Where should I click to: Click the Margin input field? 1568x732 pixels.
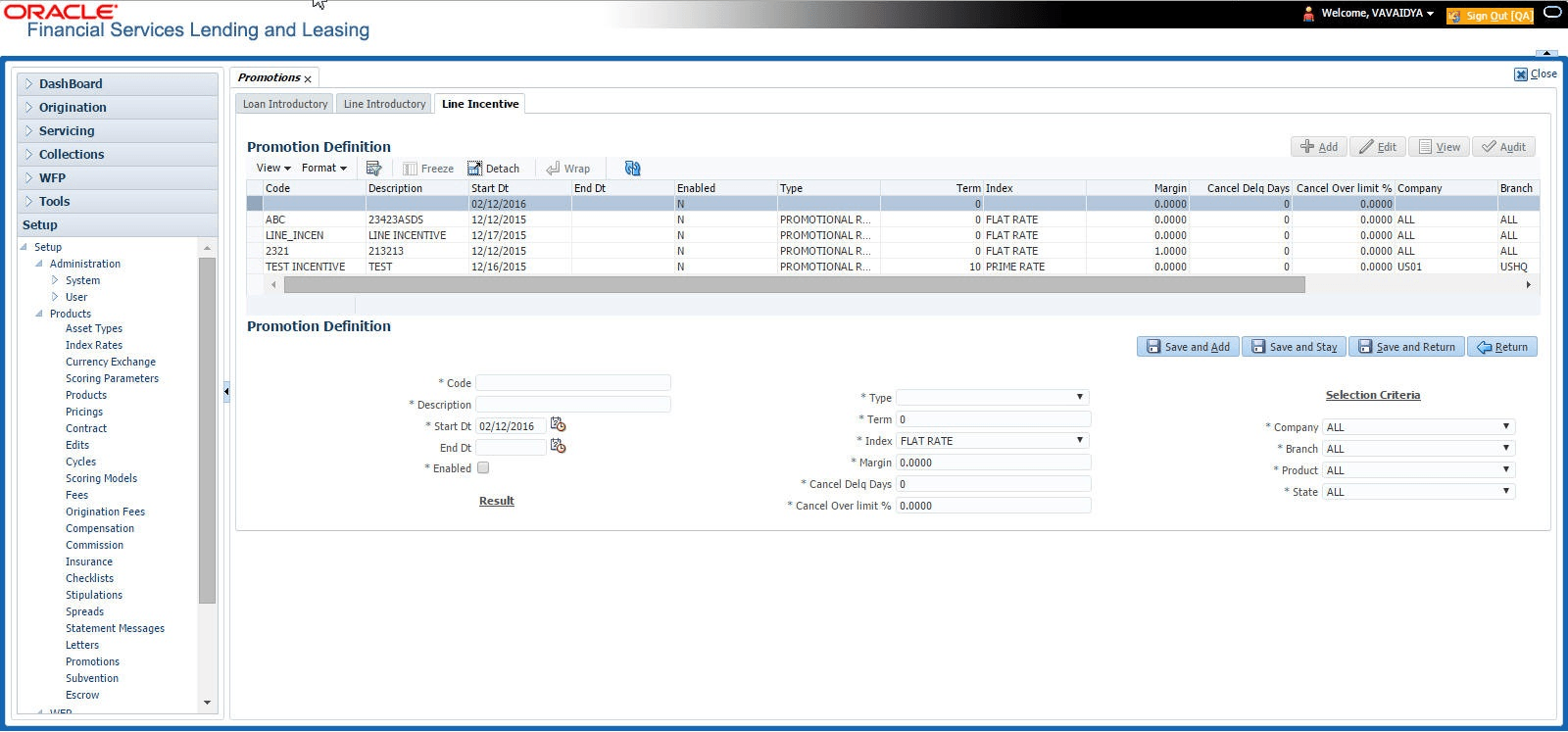[x=994, y=463]
